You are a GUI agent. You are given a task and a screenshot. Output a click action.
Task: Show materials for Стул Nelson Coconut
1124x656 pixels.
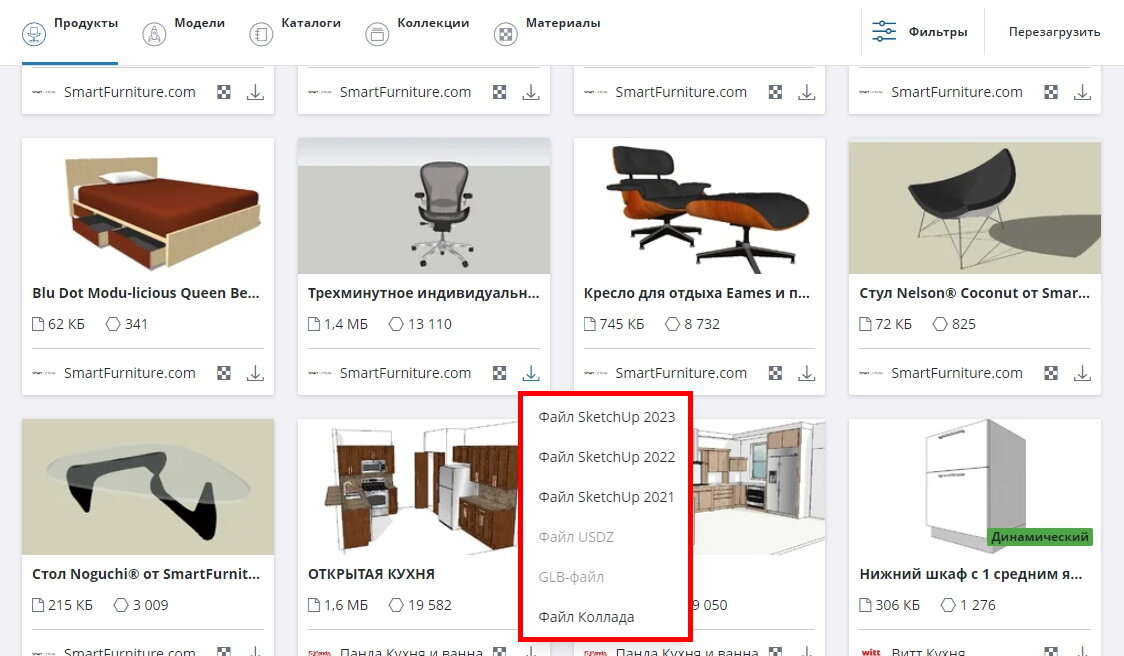click(1051, 373)
